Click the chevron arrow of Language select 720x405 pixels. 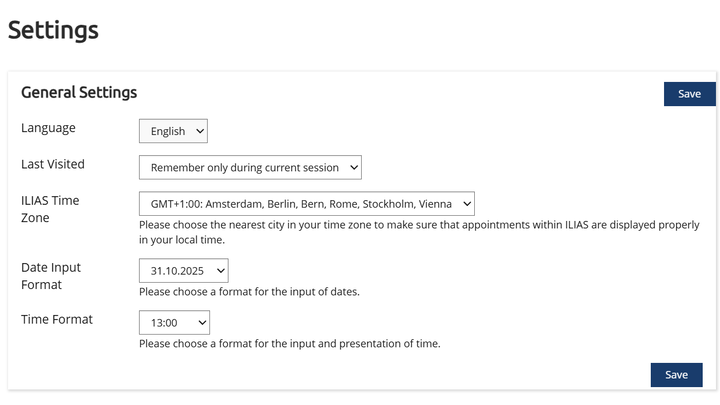click(x=200, y=131)
